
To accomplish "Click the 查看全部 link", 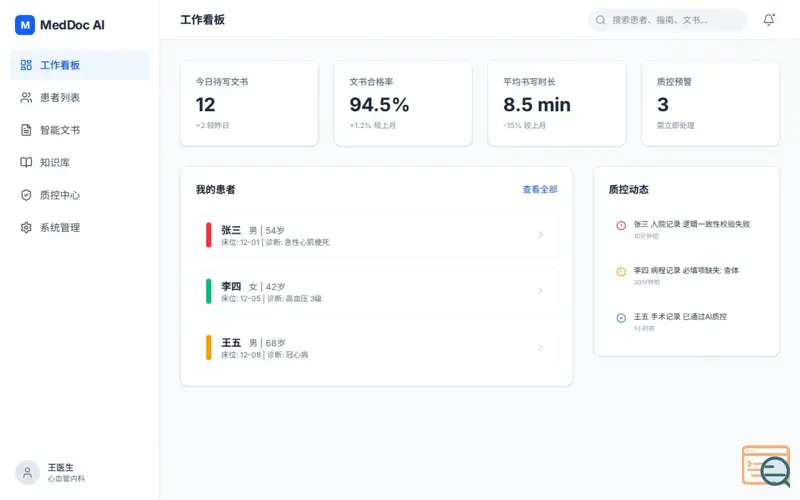I will [540, 189].
